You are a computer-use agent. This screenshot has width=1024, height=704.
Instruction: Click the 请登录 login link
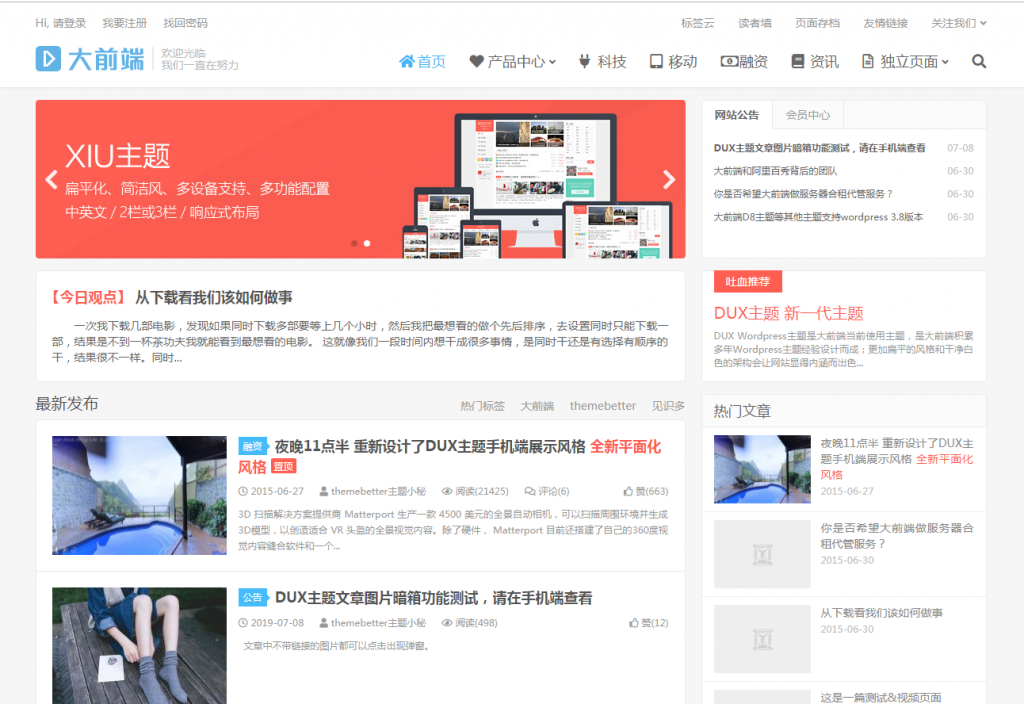[x=69, y=23]
